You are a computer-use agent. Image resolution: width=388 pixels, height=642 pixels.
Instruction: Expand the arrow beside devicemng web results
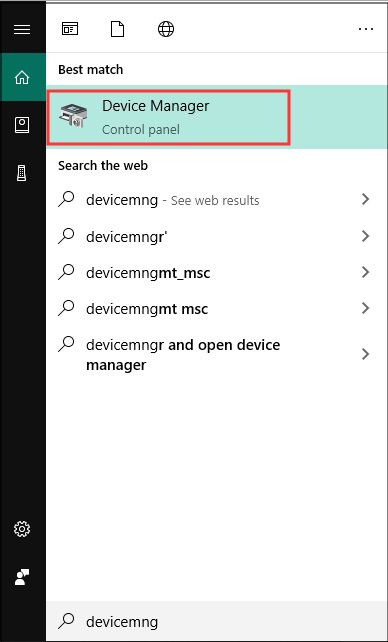point(365,199)
